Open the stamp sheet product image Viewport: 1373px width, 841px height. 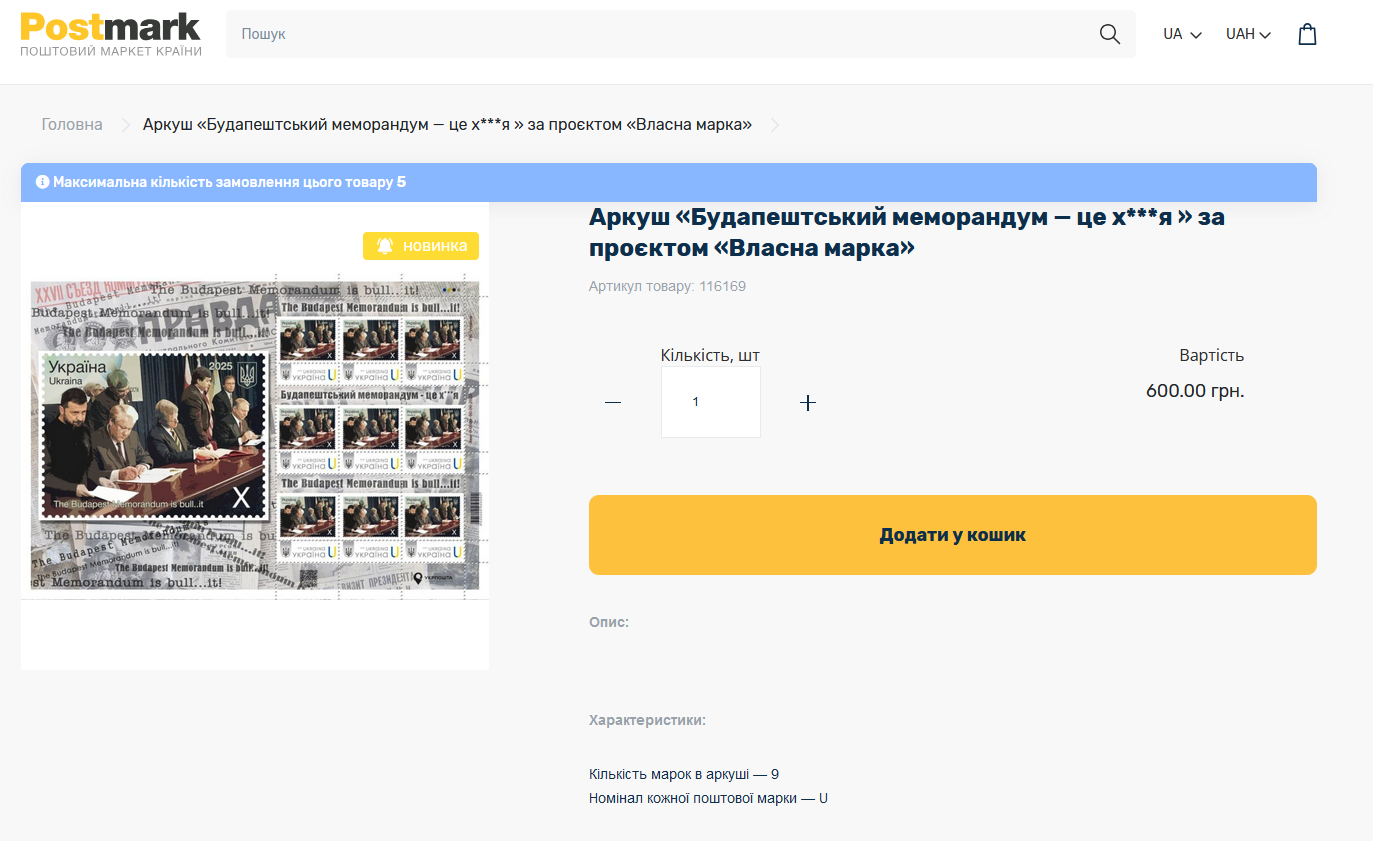(x=255, y=435)
